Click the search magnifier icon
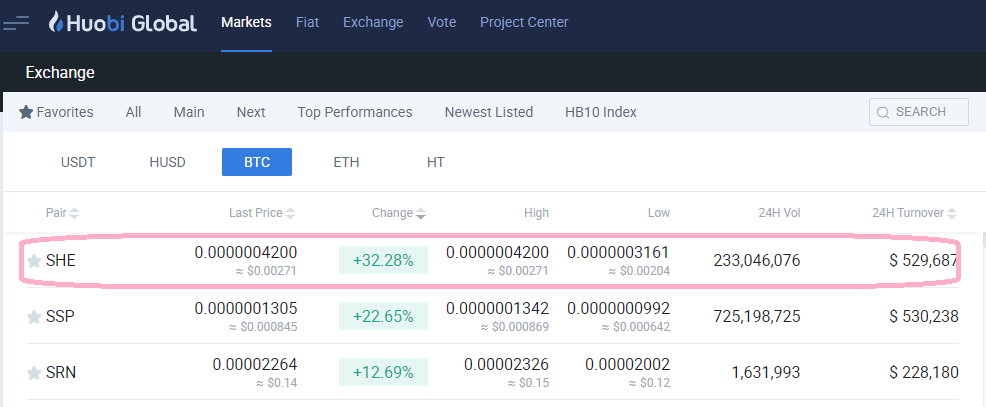 click(883, 112)
